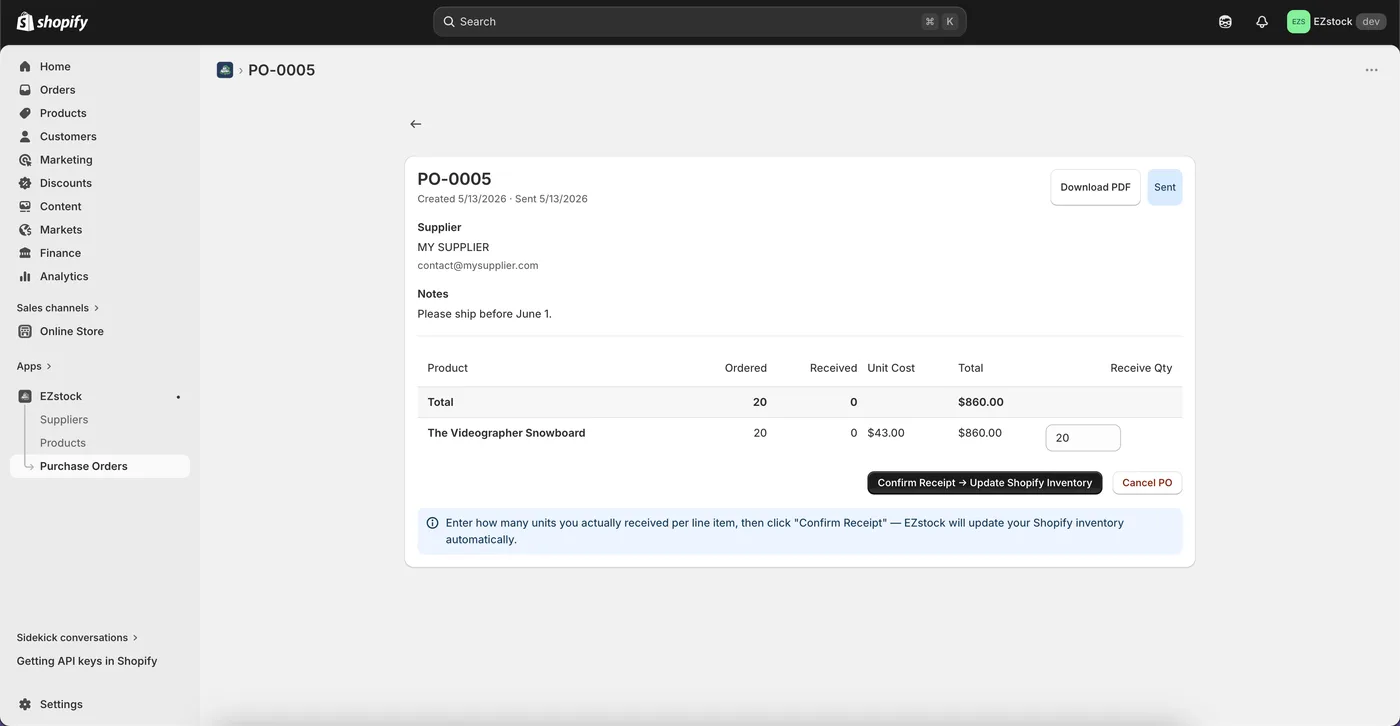Confirm Receipt and update Shopify inventory

pyautogui.click(x=985, y=483)
